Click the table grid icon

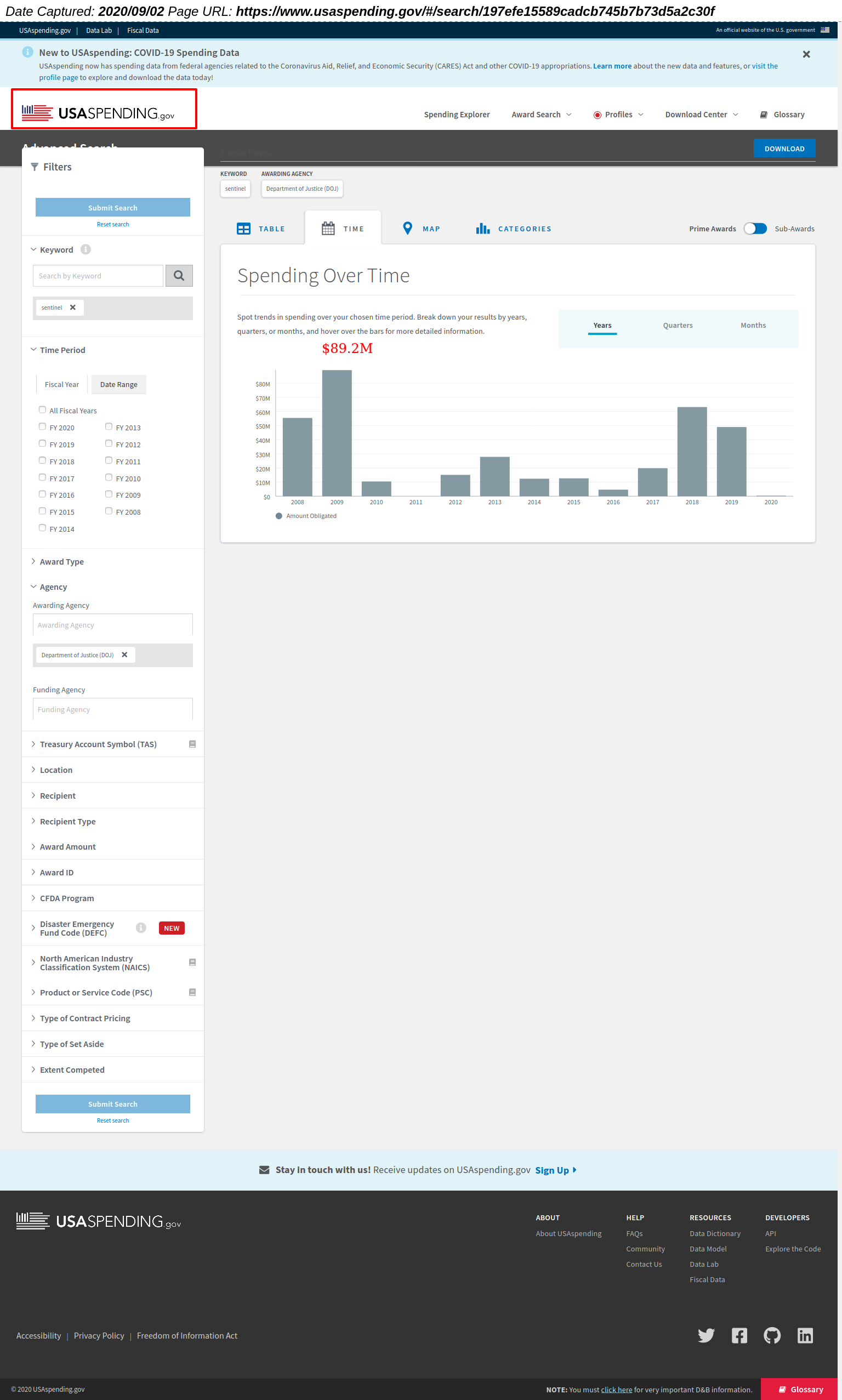pyautogui.click(x=243, y=229)
